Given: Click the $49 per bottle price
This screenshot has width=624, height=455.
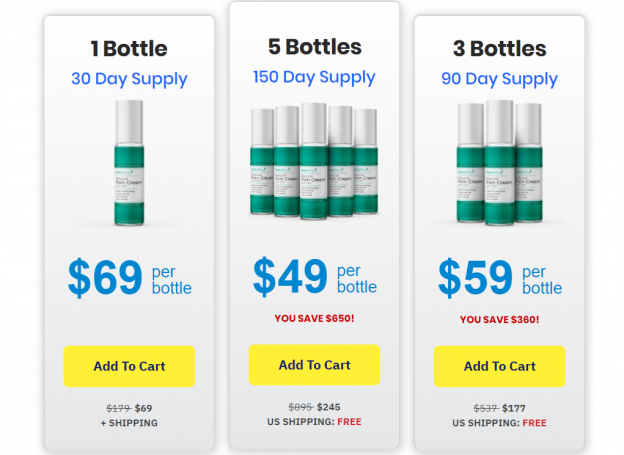Looking at the screenshot, I should pos(314,276).
